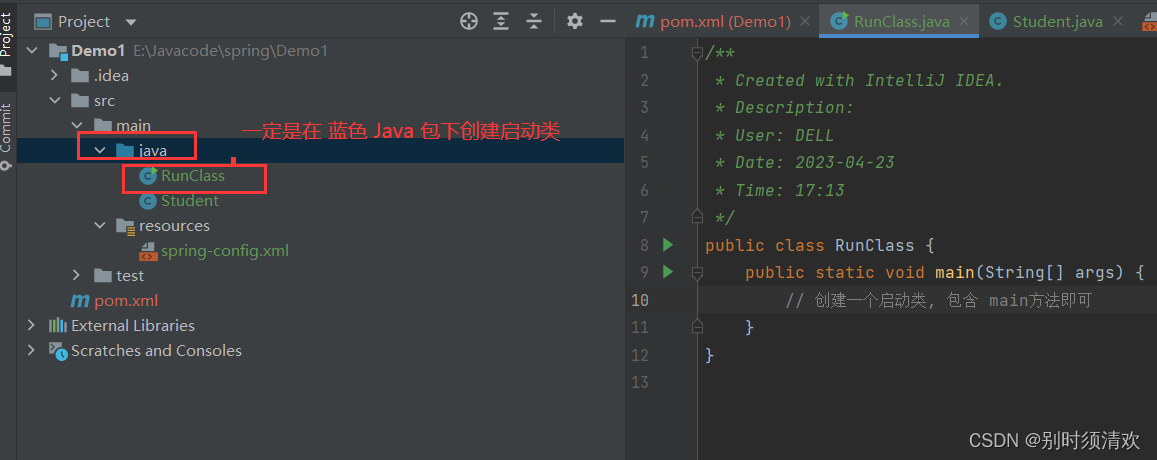Viewport: 1157px width, 460px height.
Task: Click the Select Opened File target icon
Action: [x=469, y=21]
